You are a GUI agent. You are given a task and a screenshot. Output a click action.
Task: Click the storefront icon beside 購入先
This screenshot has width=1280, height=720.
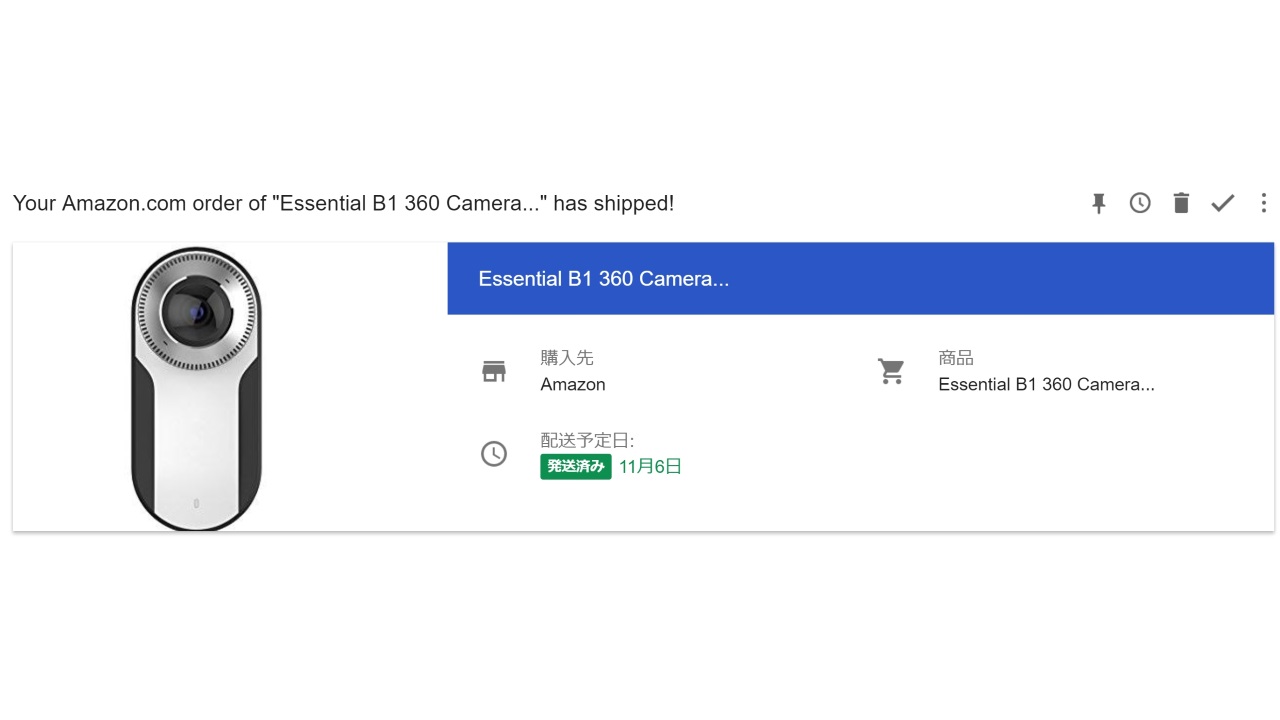pyautogui.click(x=494, y=371)
